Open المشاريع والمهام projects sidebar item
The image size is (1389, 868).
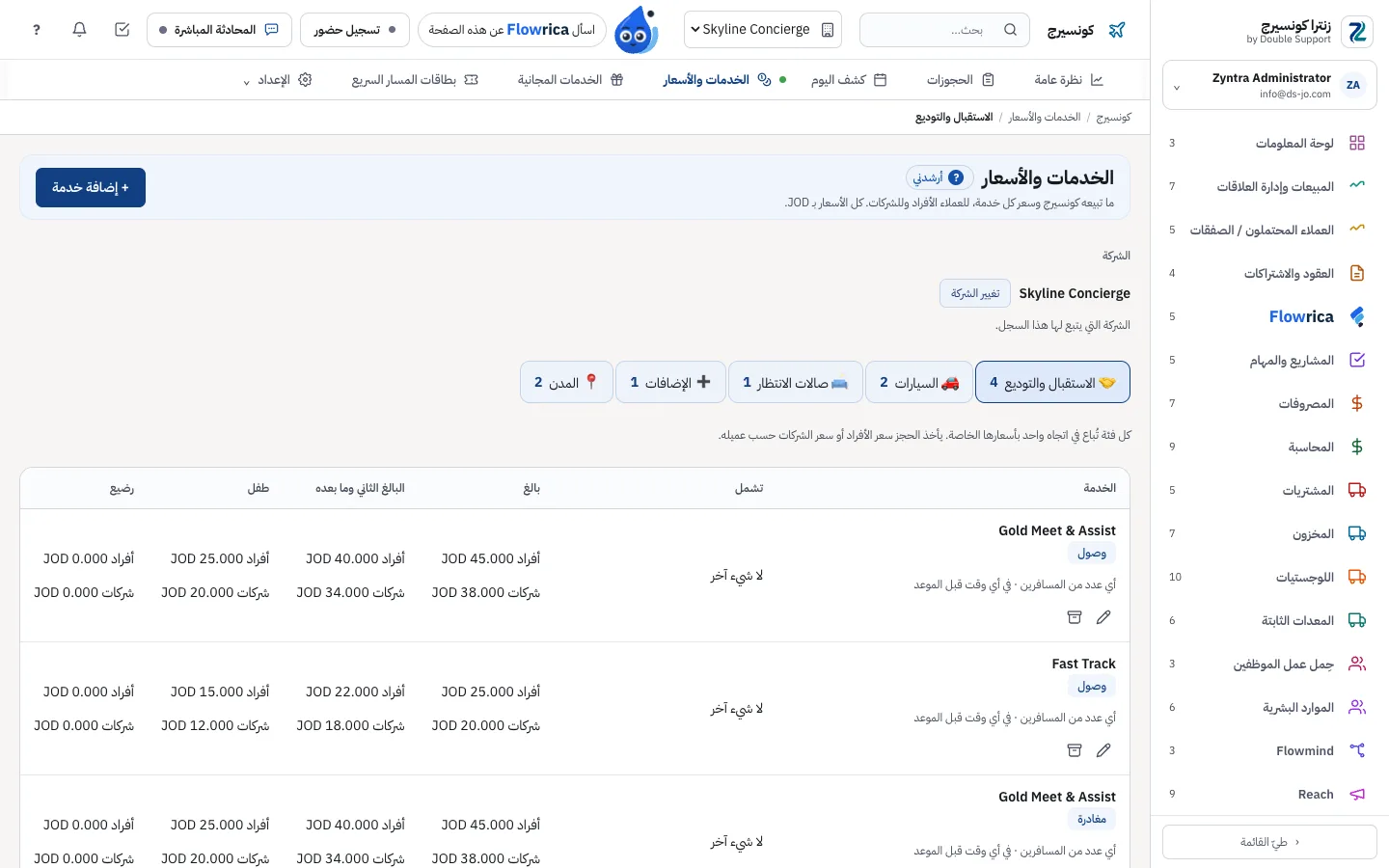tap(1269, 360)
